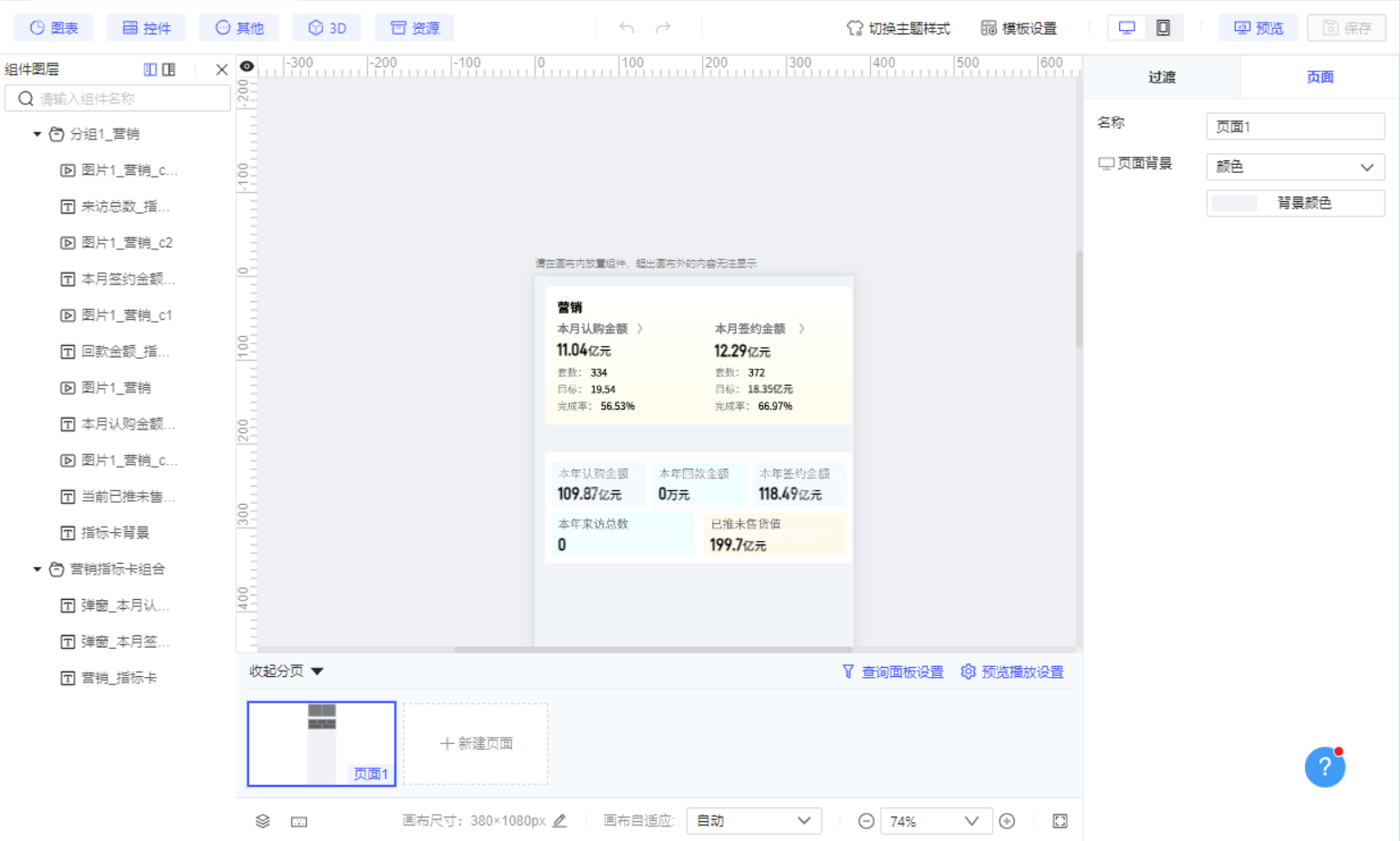Select the 已推未售货值 indicator card
1400x841 pixels.
pyautogui.click(x=775, y=535)
